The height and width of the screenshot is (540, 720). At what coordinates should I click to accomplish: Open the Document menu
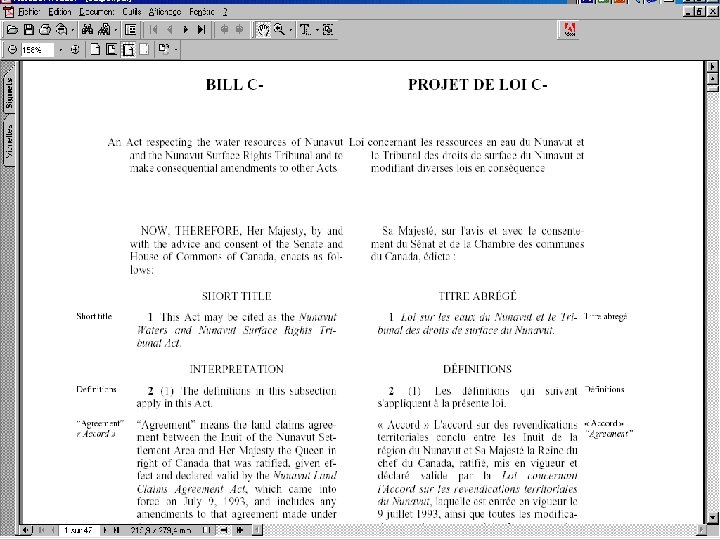coord(96,11)
